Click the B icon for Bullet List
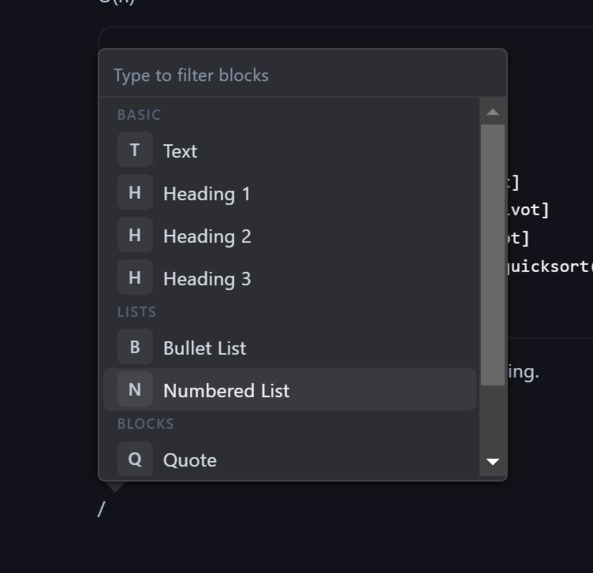This screenshot has height=573, width=593. click(135, 347)
